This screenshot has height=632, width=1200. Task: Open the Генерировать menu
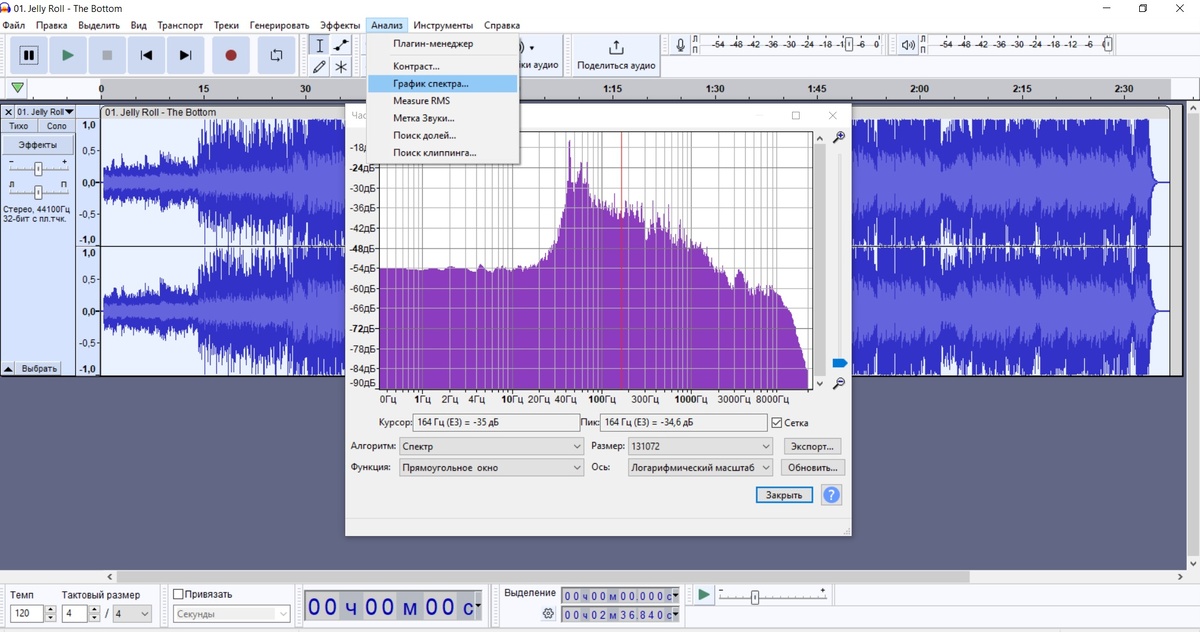tap(280, 25)
